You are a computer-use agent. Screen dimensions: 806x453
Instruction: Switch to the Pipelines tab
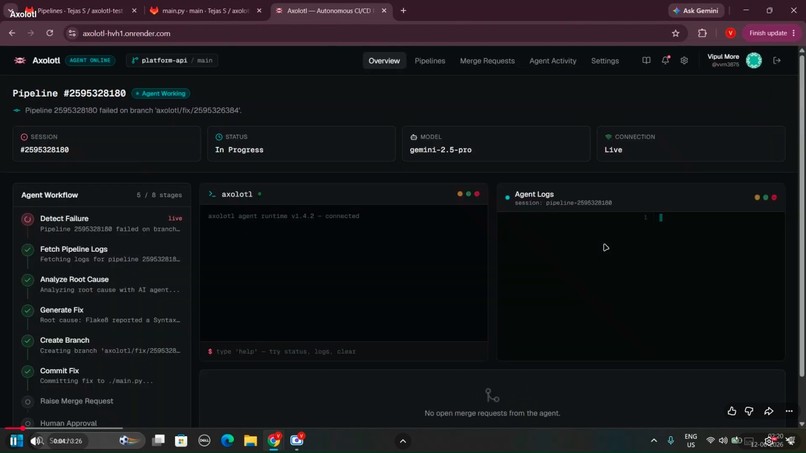pos(430,61)
